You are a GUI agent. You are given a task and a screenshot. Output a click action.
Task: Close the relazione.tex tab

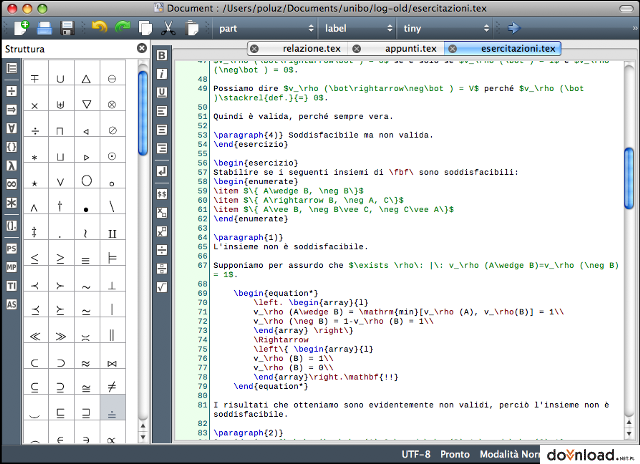pyautogui.click(x=254, y=49)
